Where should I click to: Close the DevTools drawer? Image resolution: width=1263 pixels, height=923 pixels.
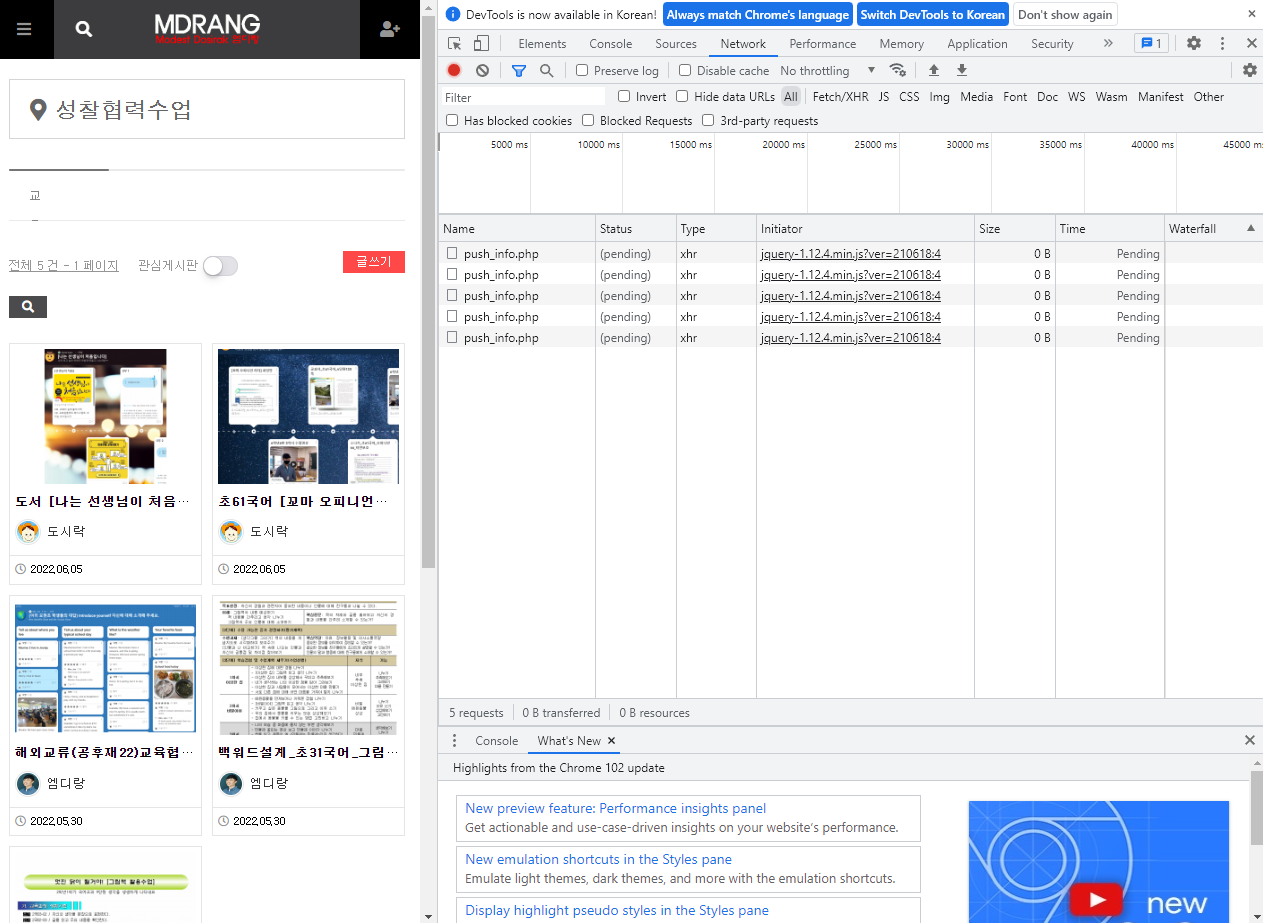pos(1249,740)
